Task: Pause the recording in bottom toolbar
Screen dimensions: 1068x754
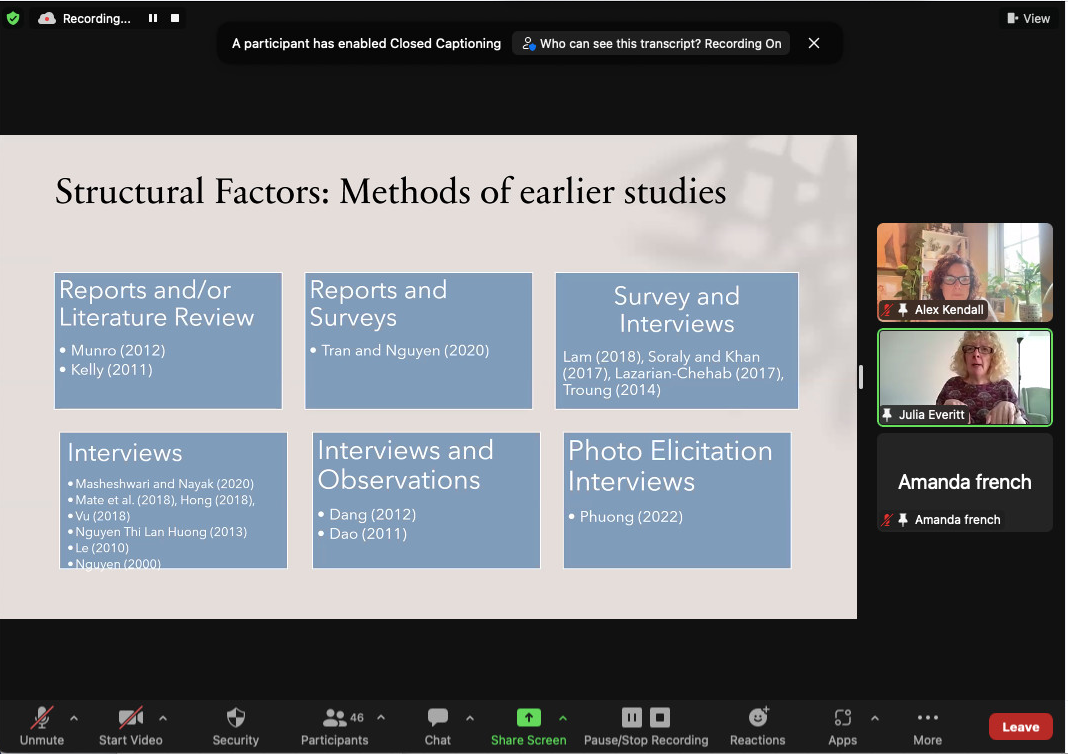Action: [632, 717]
